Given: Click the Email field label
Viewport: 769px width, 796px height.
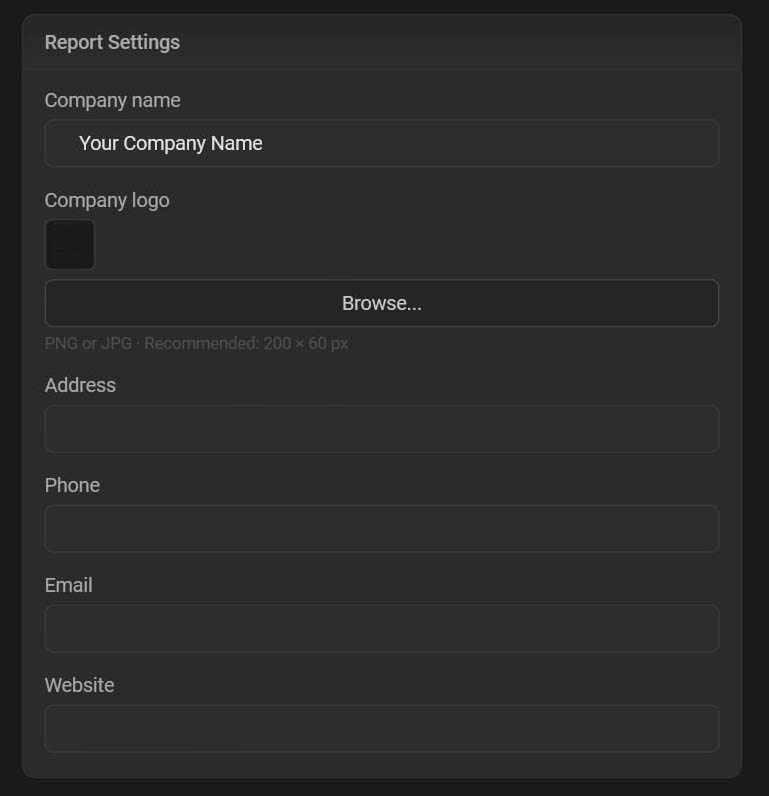Looking at the screenshot, I should pyautogui.click(x=69, y=585).
